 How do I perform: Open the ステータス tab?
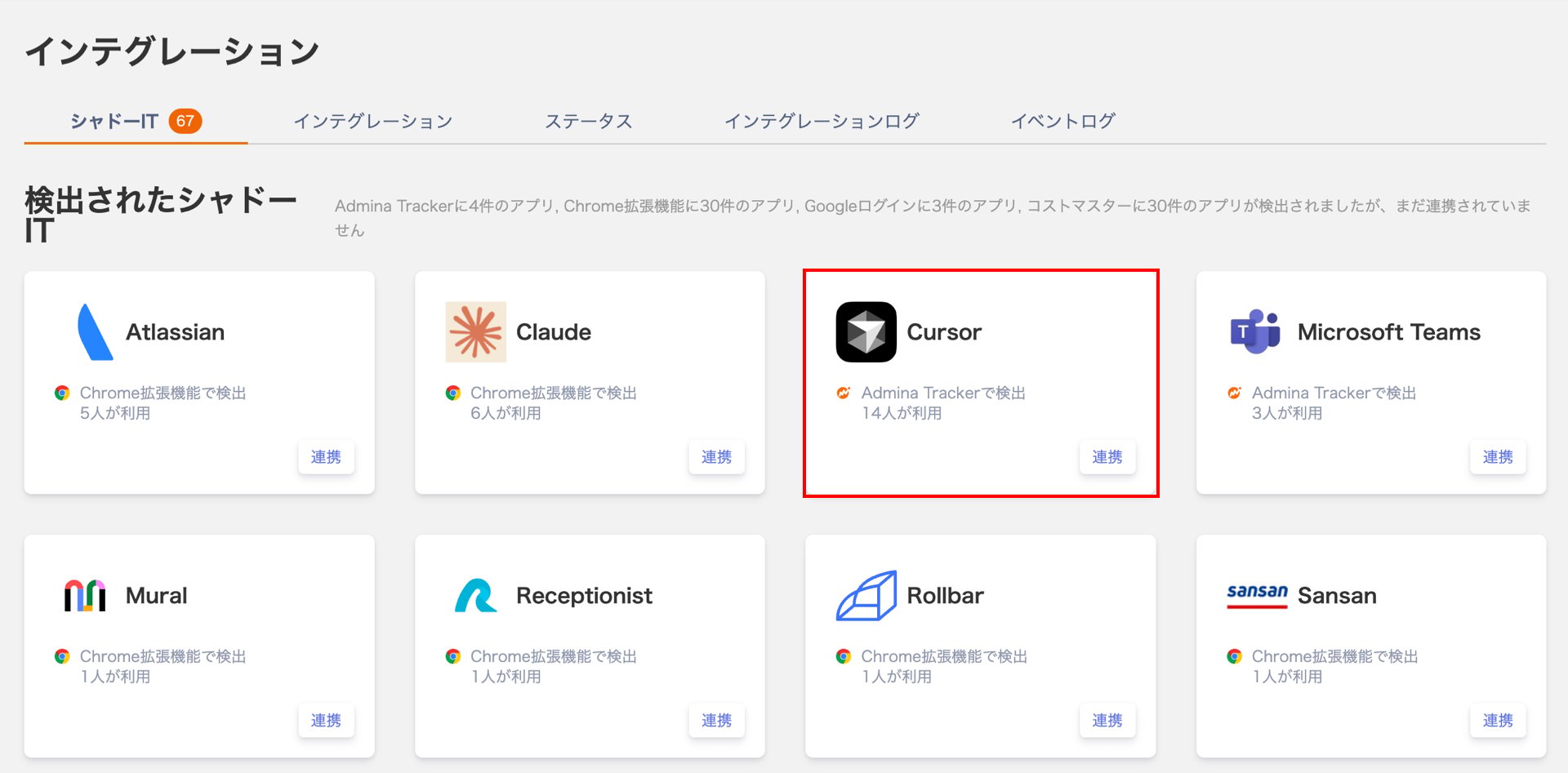coord(589,122)
